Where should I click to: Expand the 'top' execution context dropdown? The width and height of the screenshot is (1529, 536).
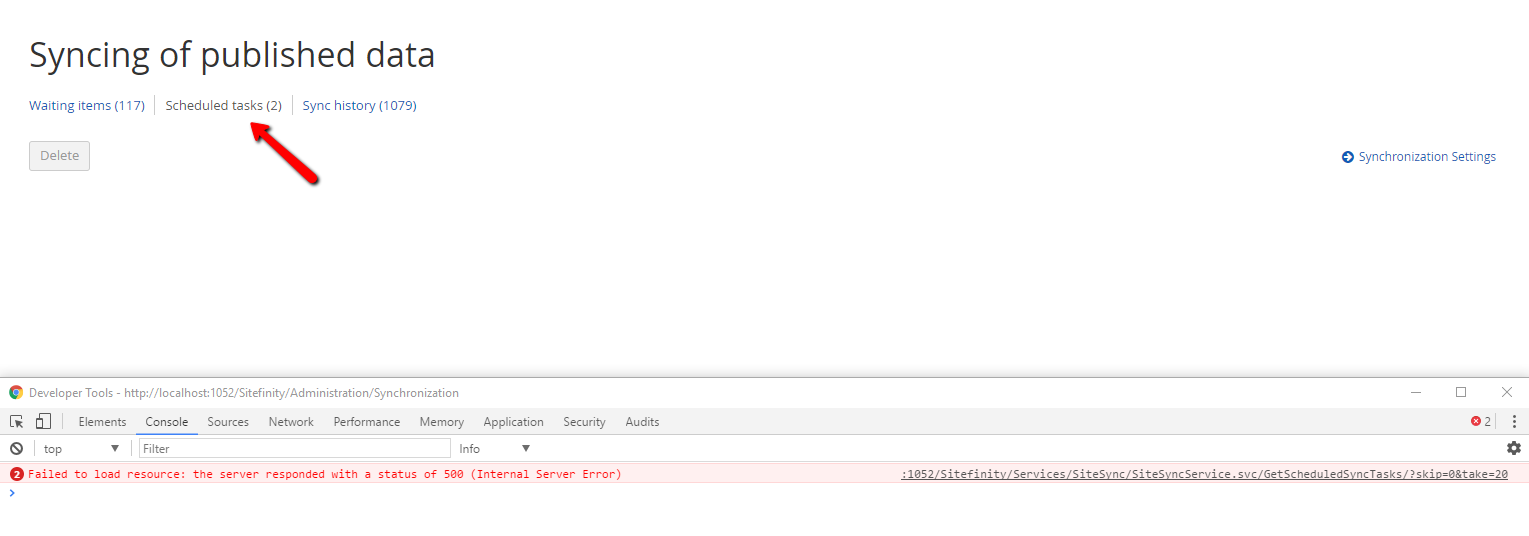click(82, 449)
